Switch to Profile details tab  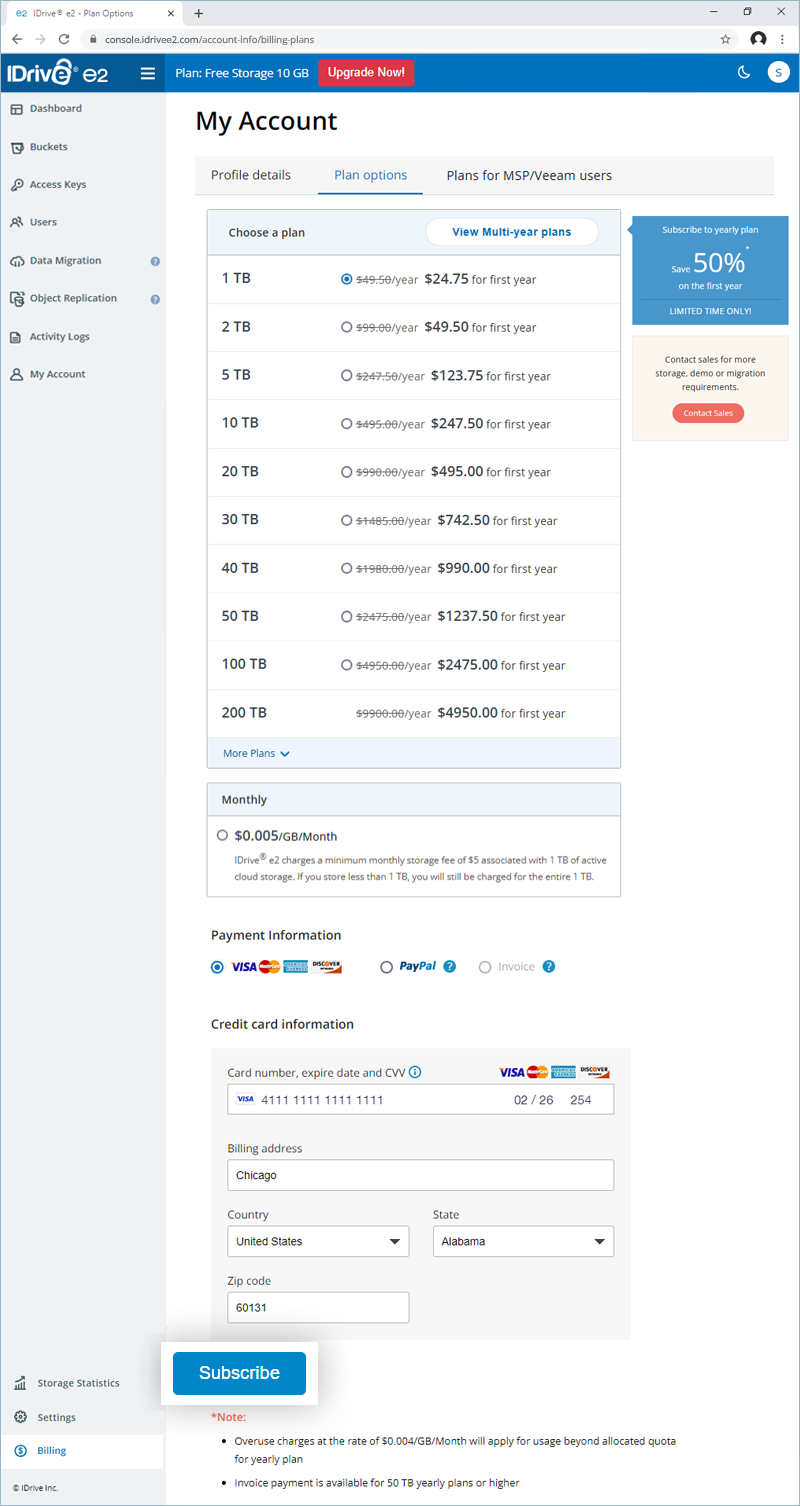(251, 175)
